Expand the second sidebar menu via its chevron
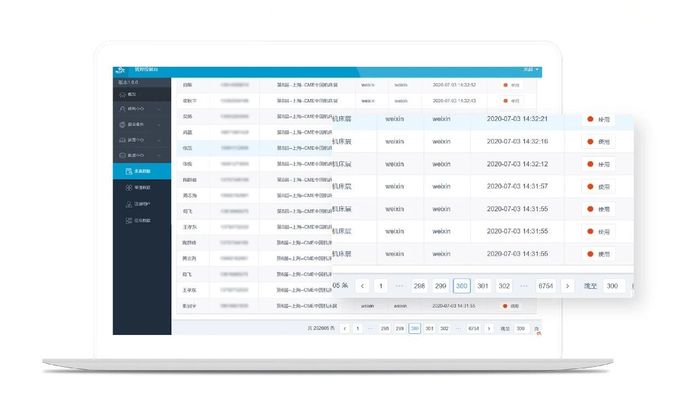Image resolution: width=700 pixels, height=399 pixels. coord(159,109)
